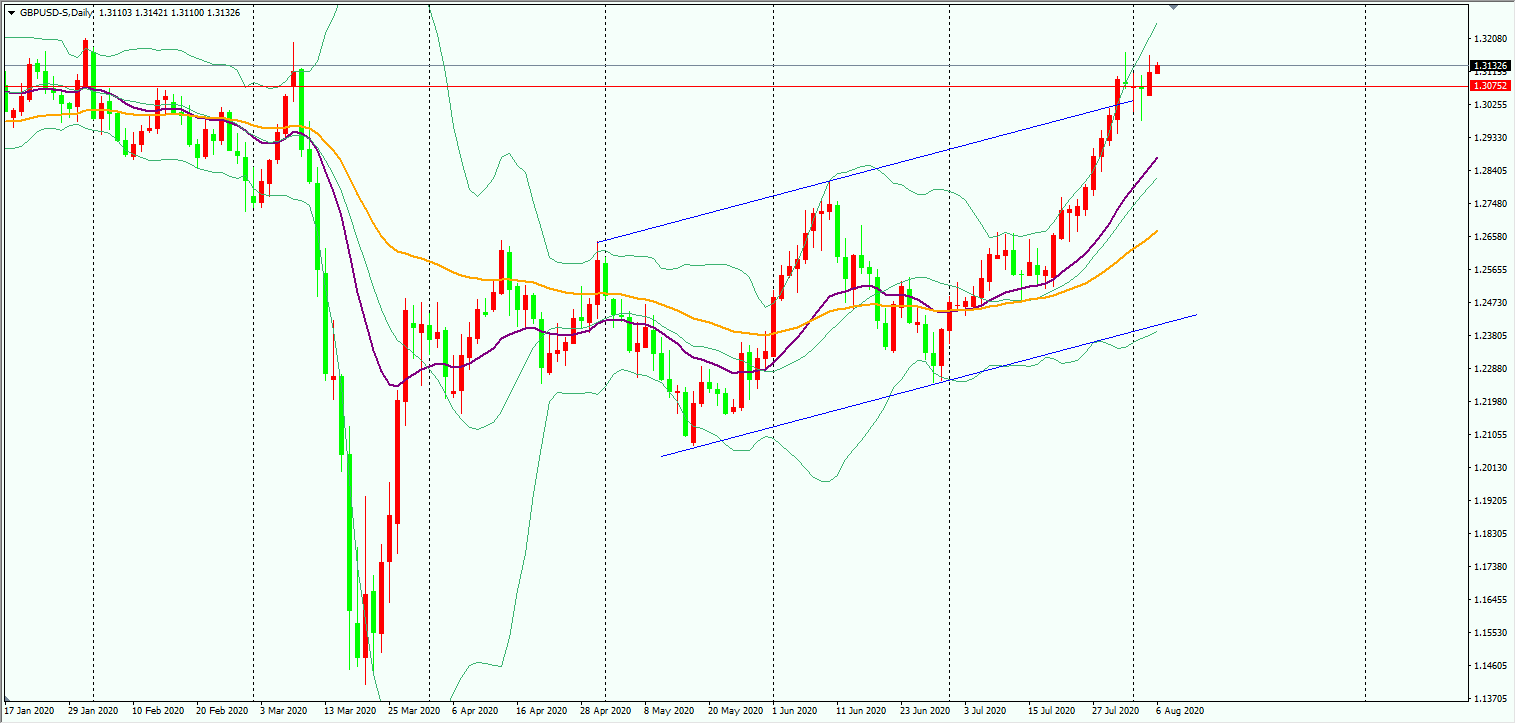Viewport: 1516px width, 724px height.
Task: Click the 6 Aug 2020 date label
Action: pyautogui.click(x=1180, y=711)
